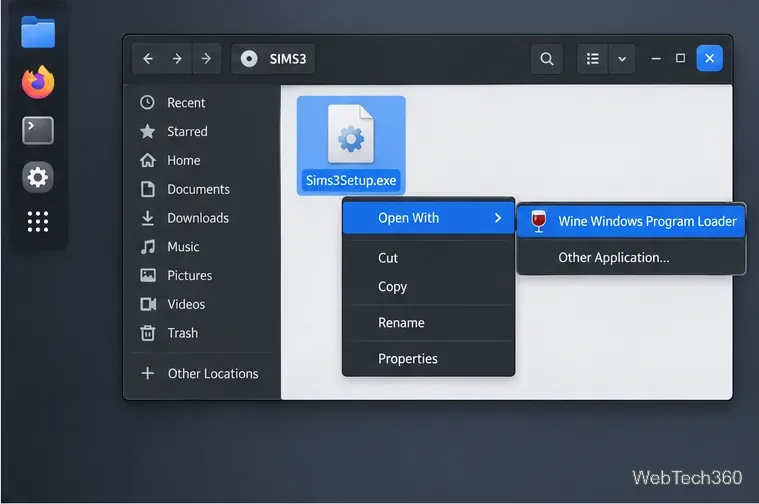
Task: Close the file manager window
Action: pos(710,59)
